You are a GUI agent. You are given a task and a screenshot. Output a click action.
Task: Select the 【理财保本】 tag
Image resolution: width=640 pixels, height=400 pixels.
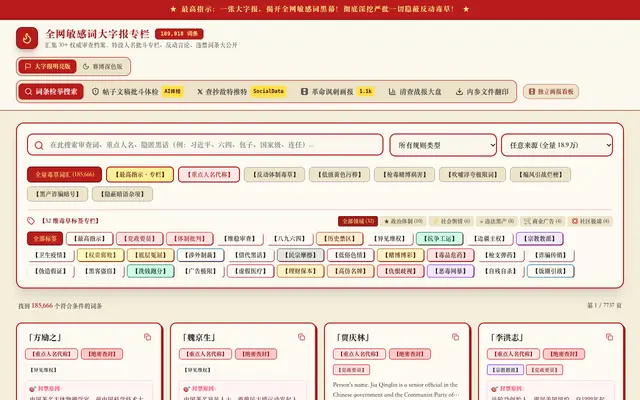click(300, 271)
